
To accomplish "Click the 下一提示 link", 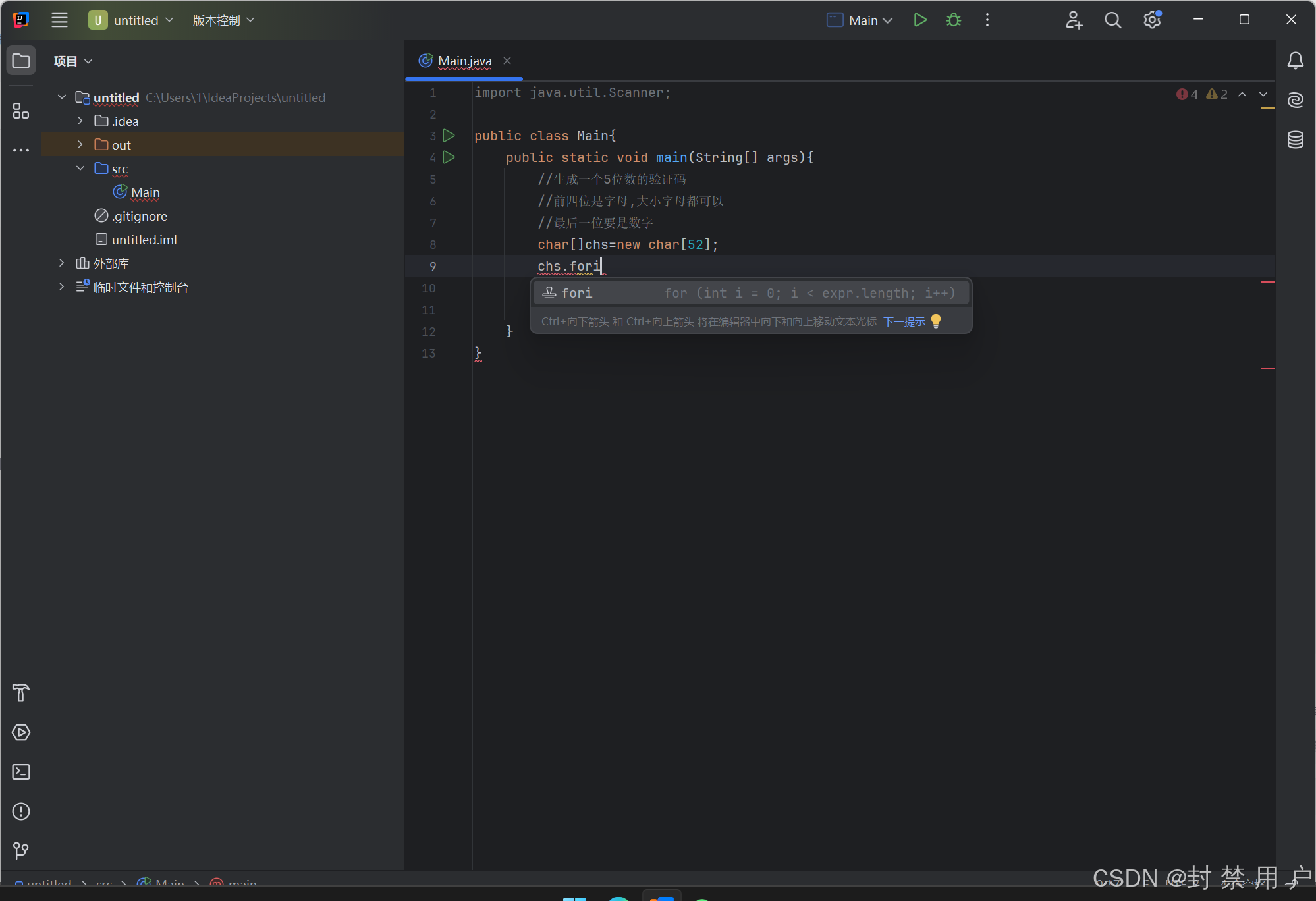I will click(904, 321).
